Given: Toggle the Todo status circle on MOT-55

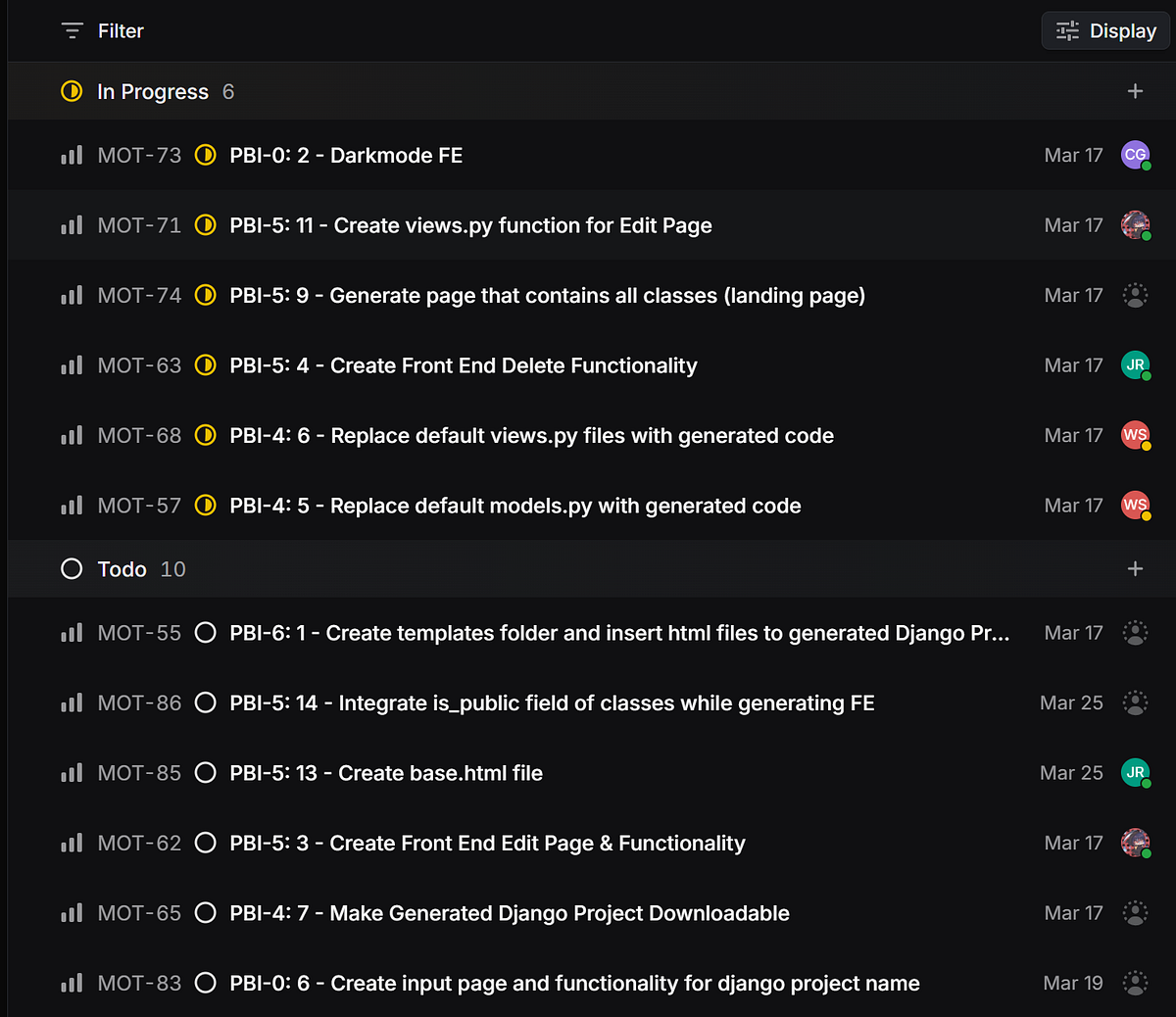Looking at the screenshot, I should [x=205, y=633].
